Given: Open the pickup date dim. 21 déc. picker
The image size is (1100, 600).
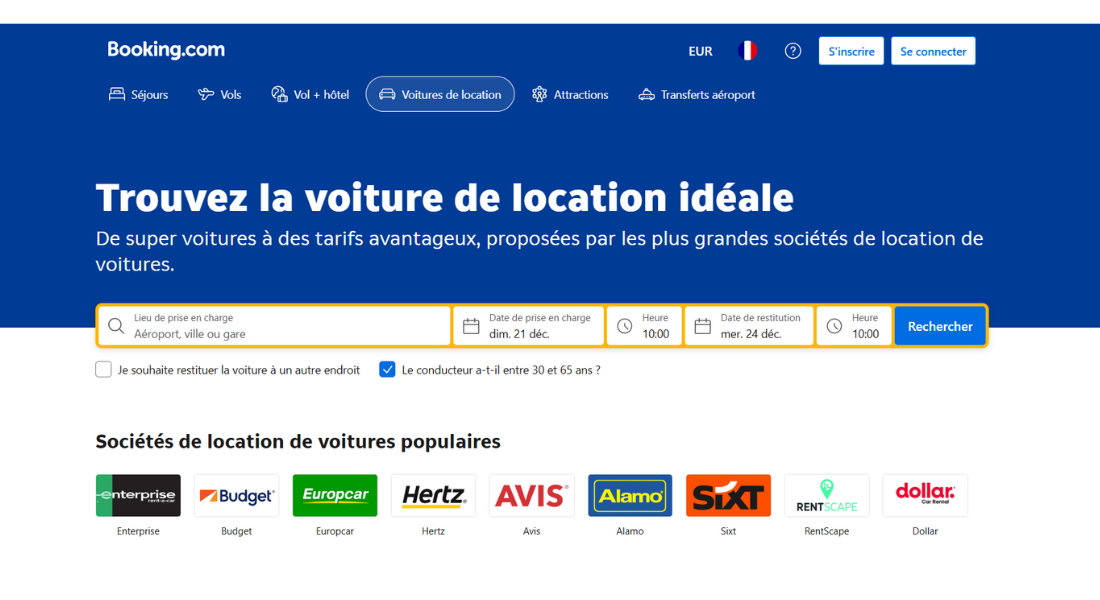Looking at the screenshot, I should [x=528, y=326].
